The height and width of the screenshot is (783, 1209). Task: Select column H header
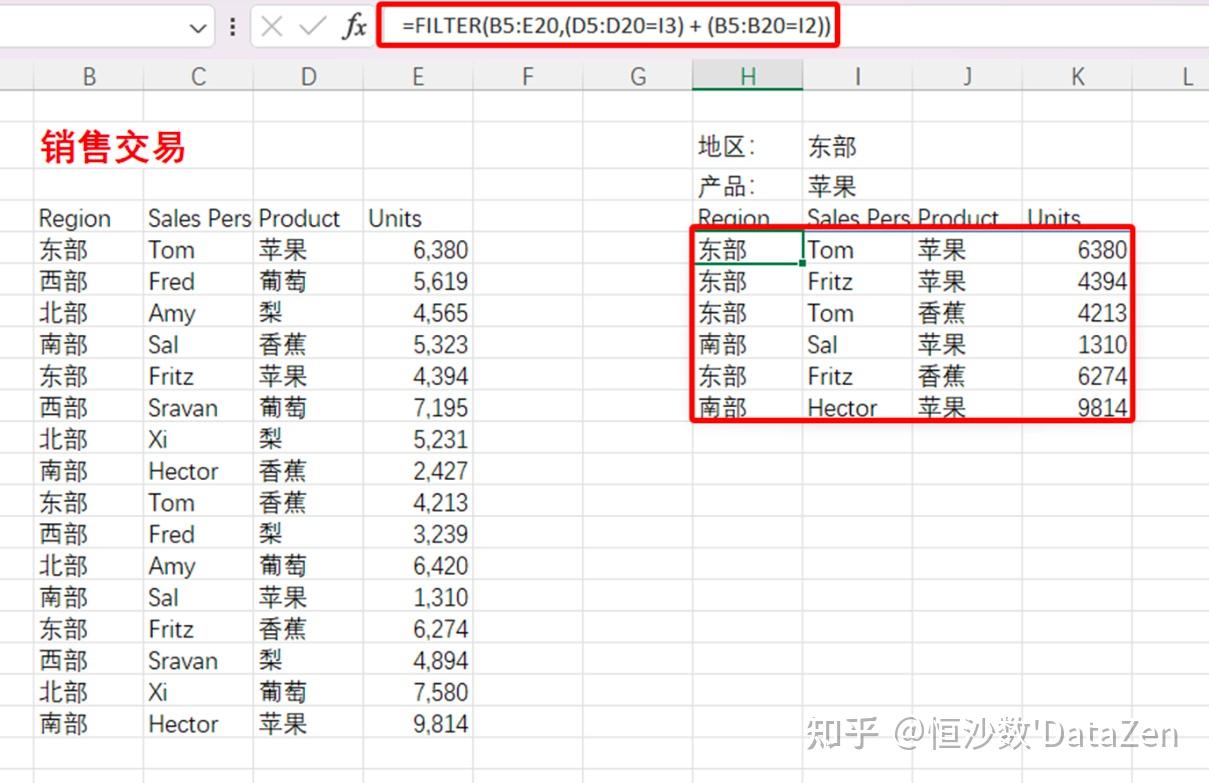747,76
